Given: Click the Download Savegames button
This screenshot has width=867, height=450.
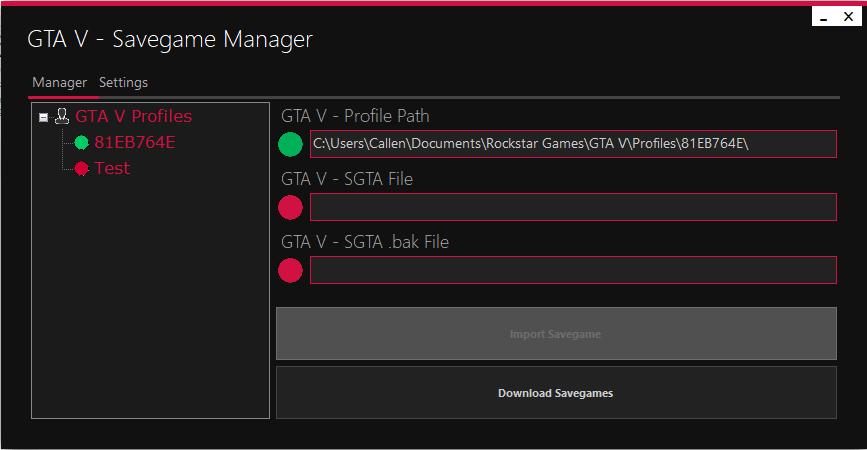Looking at the screenshot, I should pyautogui.click(x=555, y=393).
